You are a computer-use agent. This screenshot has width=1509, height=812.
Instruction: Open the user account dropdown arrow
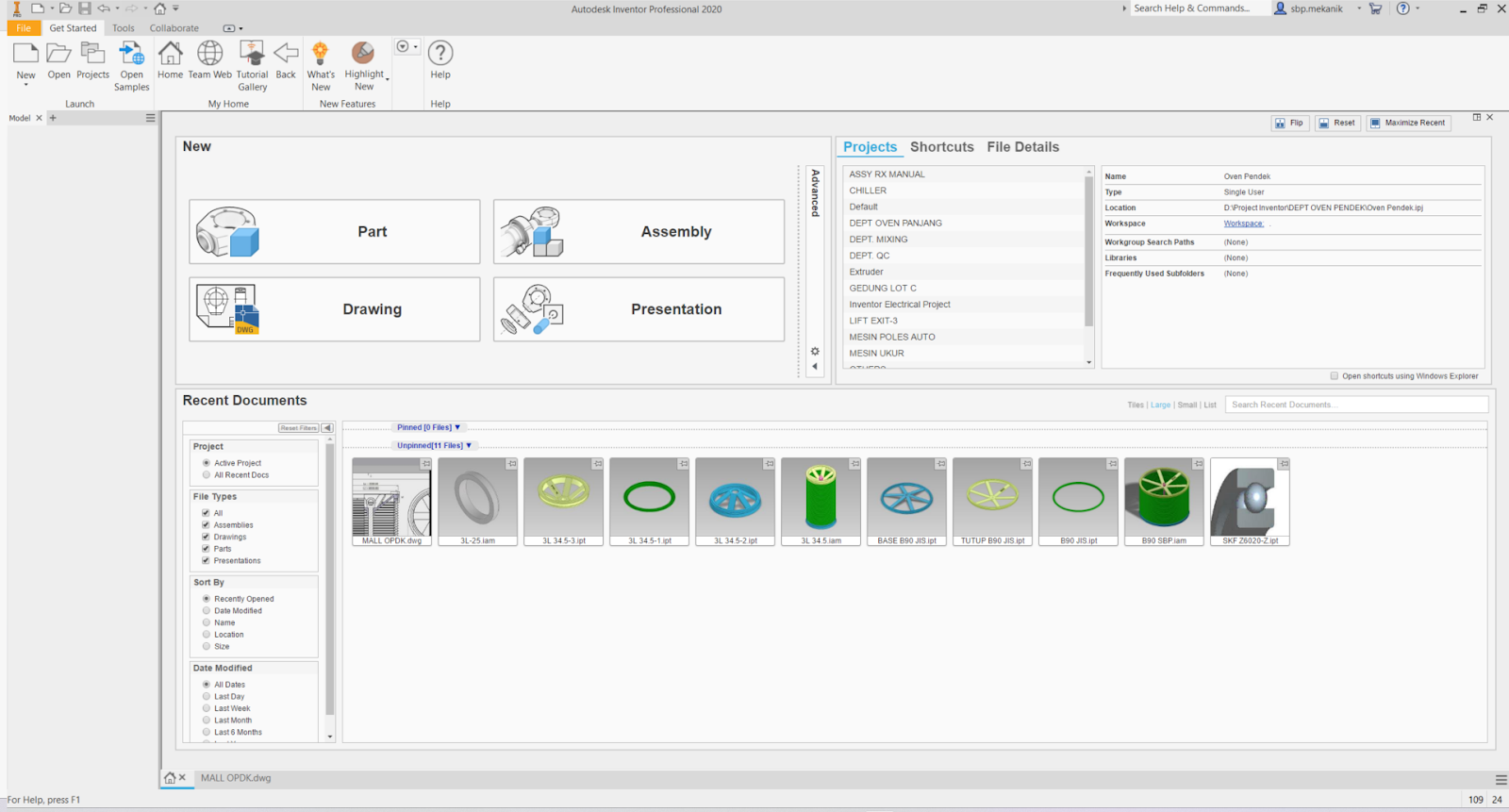(1359, 8)
